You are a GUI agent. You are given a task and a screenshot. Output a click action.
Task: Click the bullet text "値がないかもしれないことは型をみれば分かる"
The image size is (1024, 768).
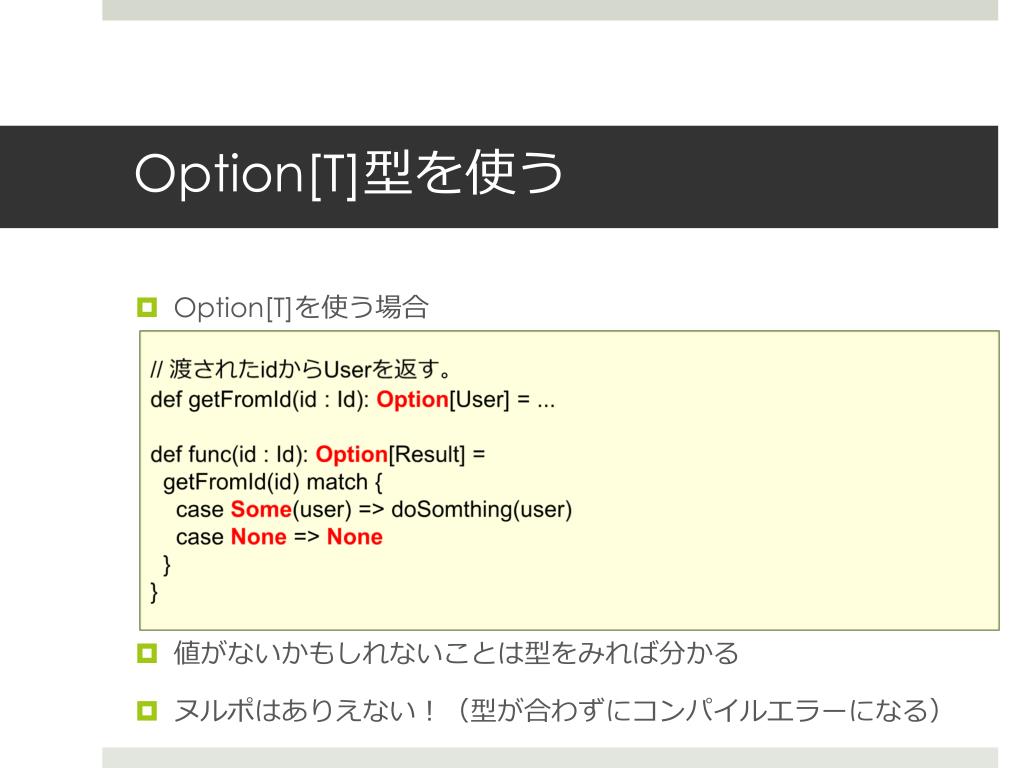point(456,656)
